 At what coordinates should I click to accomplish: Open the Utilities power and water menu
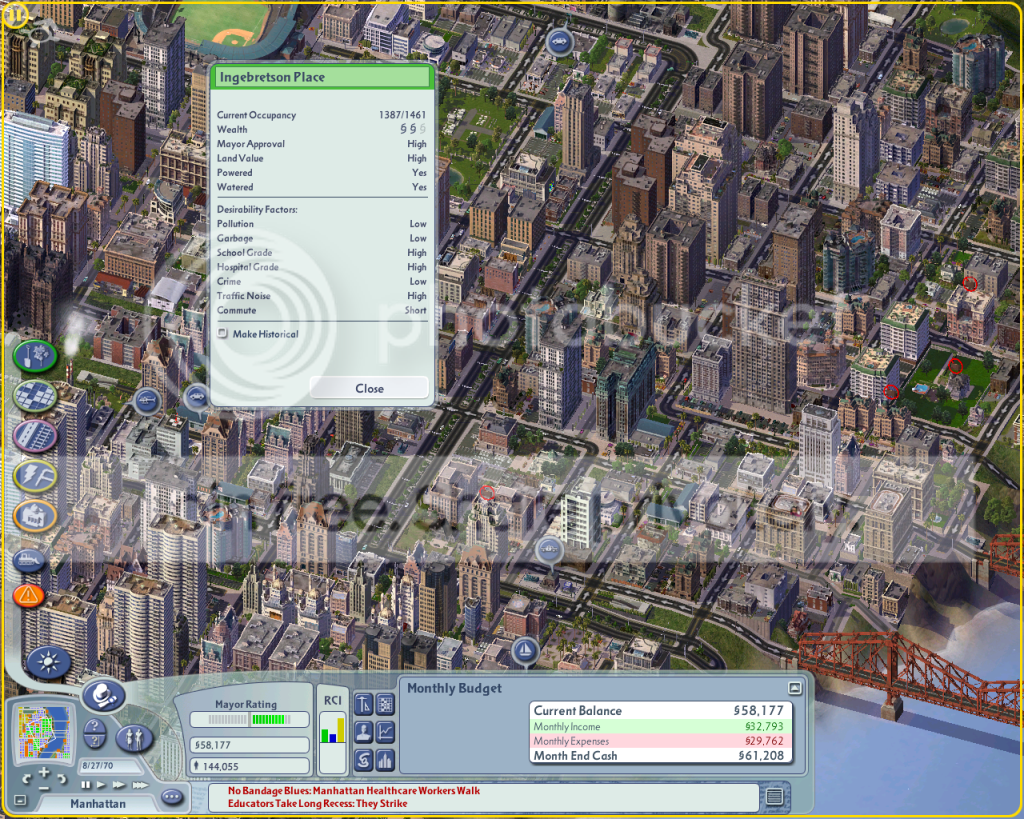coord(35,475)
